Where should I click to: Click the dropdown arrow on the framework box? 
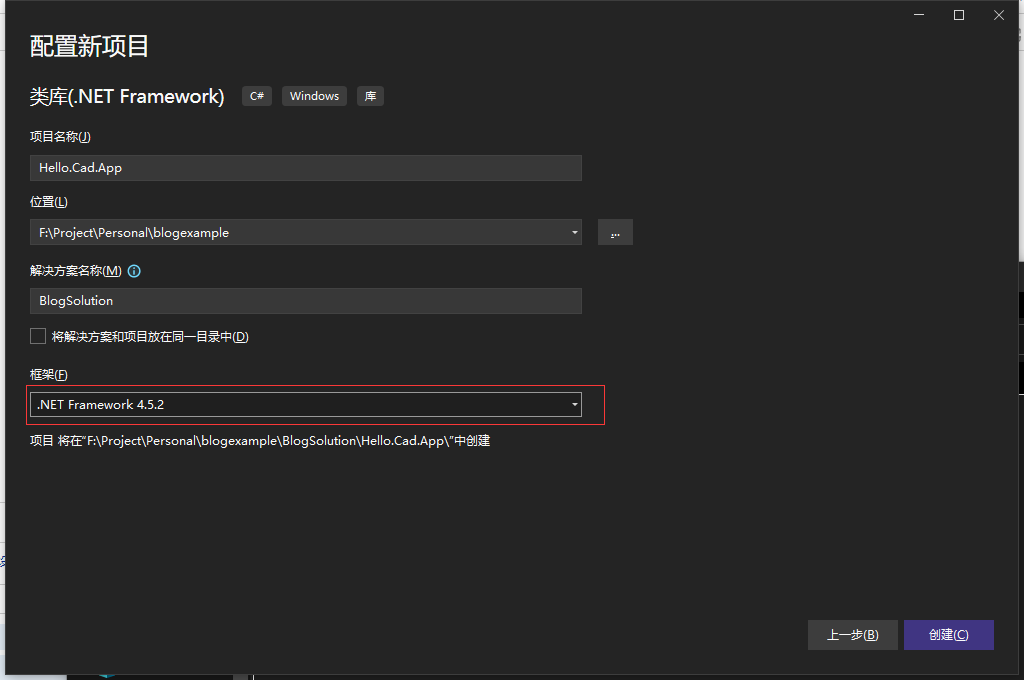click(574, 404)
